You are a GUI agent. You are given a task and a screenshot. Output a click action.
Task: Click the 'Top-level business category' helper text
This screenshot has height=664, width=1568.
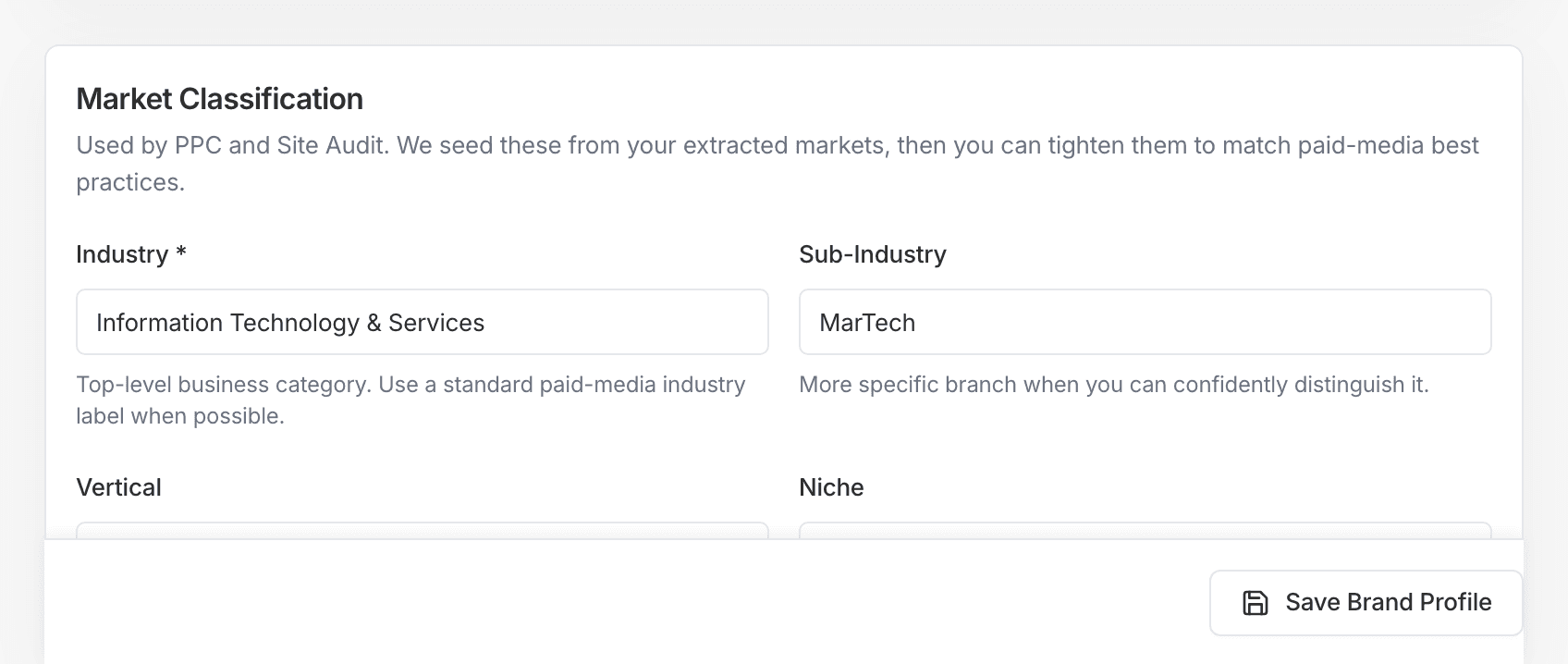(410, 400)
